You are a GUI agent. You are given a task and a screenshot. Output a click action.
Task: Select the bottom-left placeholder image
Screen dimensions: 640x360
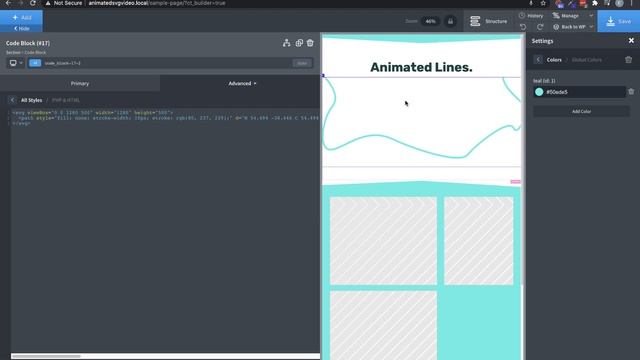383,325
